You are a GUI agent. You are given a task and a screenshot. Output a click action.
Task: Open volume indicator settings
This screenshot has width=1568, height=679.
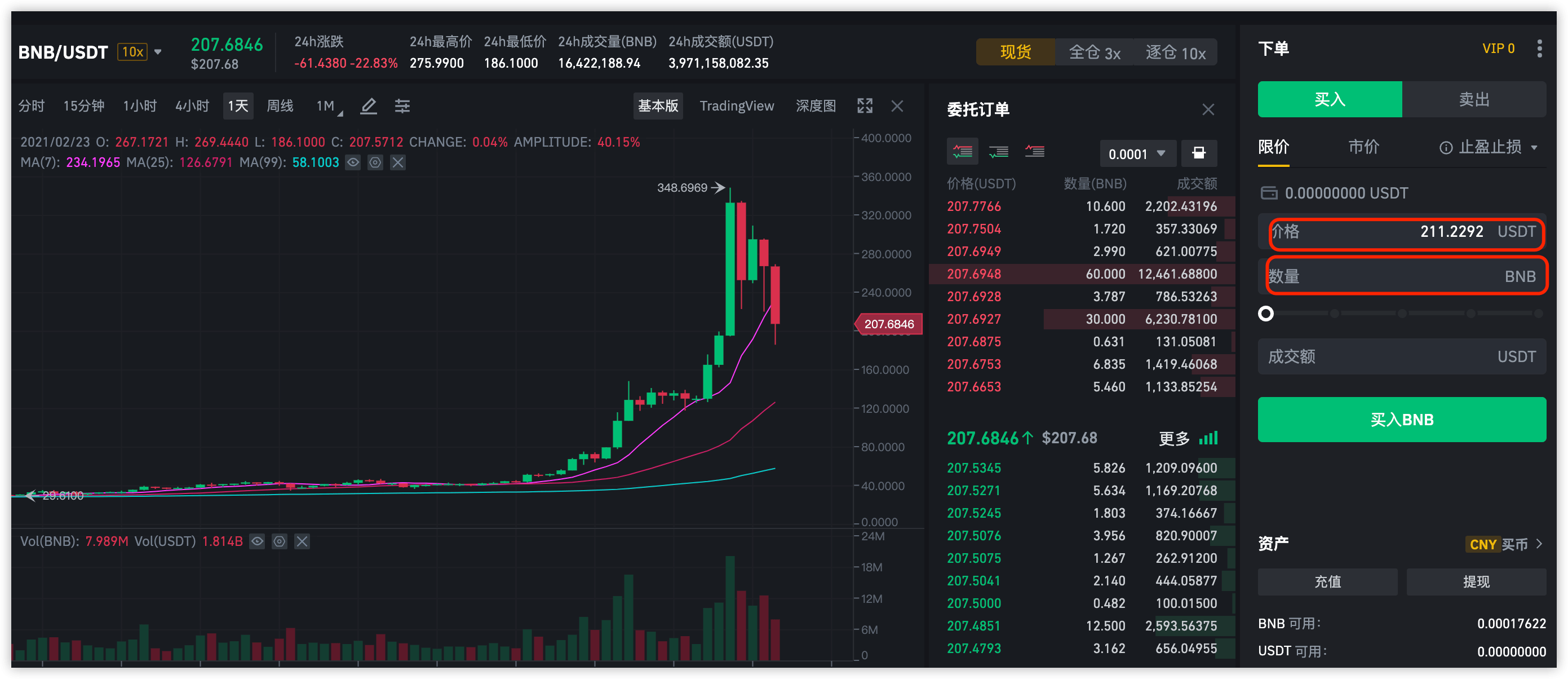[280, 541]
